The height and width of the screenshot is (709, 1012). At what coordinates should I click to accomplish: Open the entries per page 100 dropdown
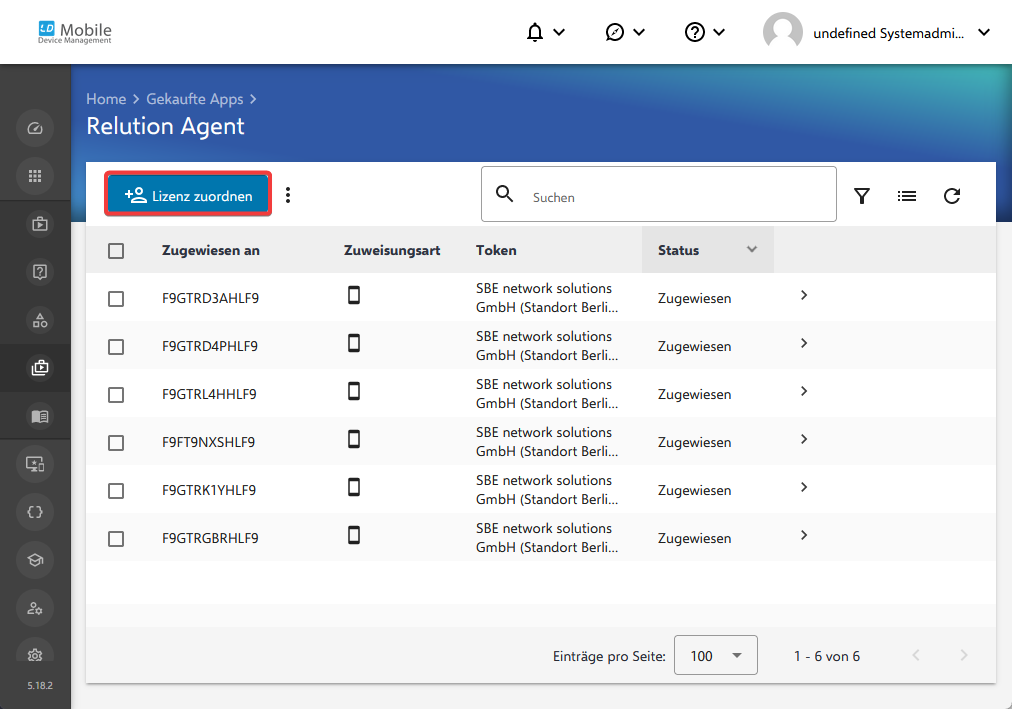pos(716,655)
